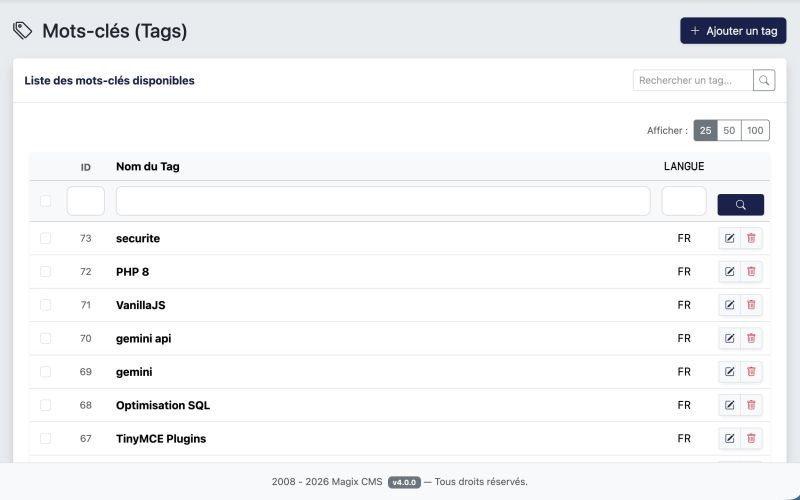
Task: Delete the securite tag
Action: pyautogui.click(x=751, y=238)
